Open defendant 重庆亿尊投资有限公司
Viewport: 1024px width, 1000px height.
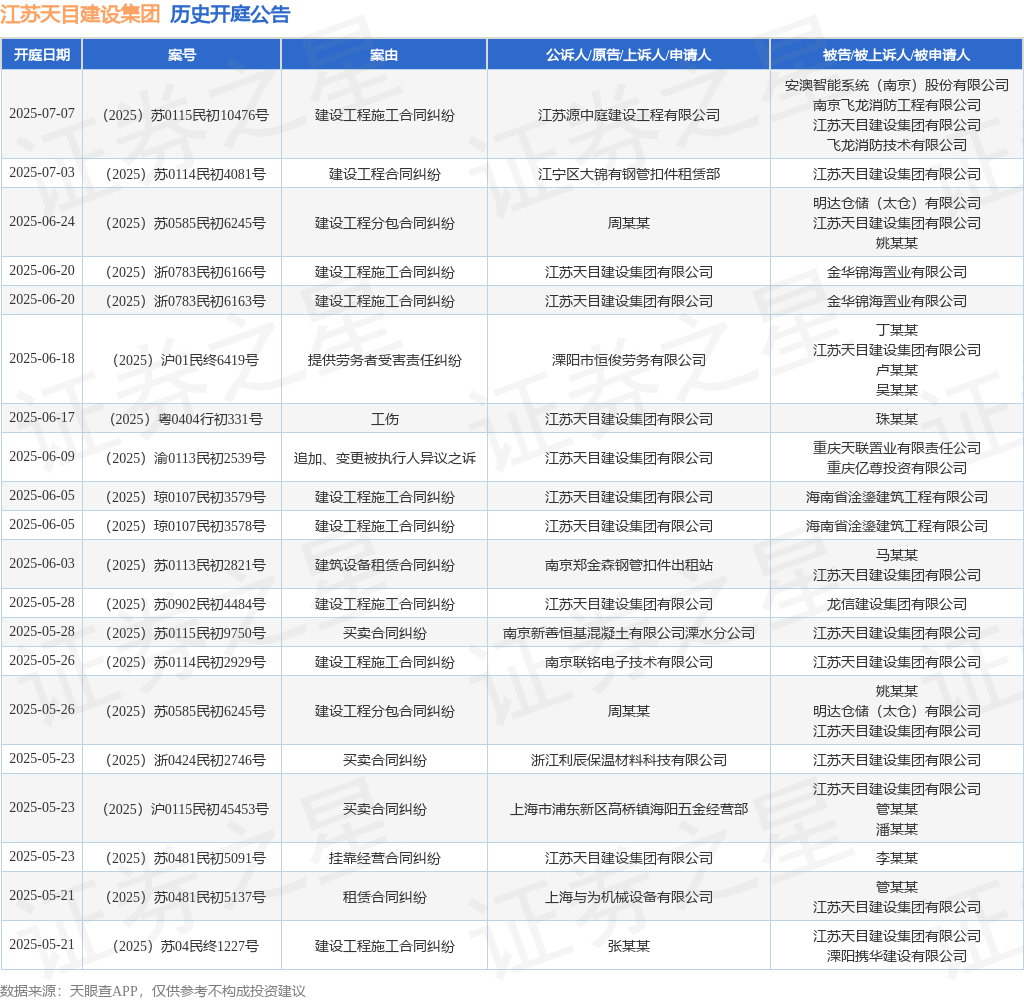point(896,468)
